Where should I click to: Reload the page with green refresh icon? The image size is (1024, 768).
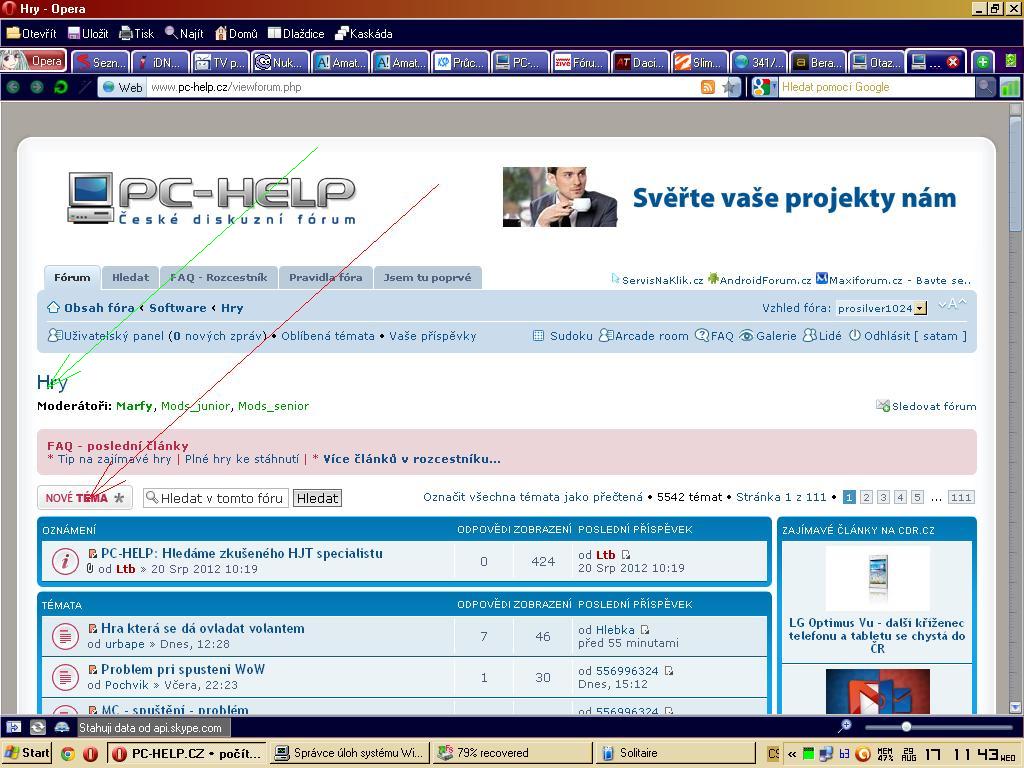[x=61, y=87]
